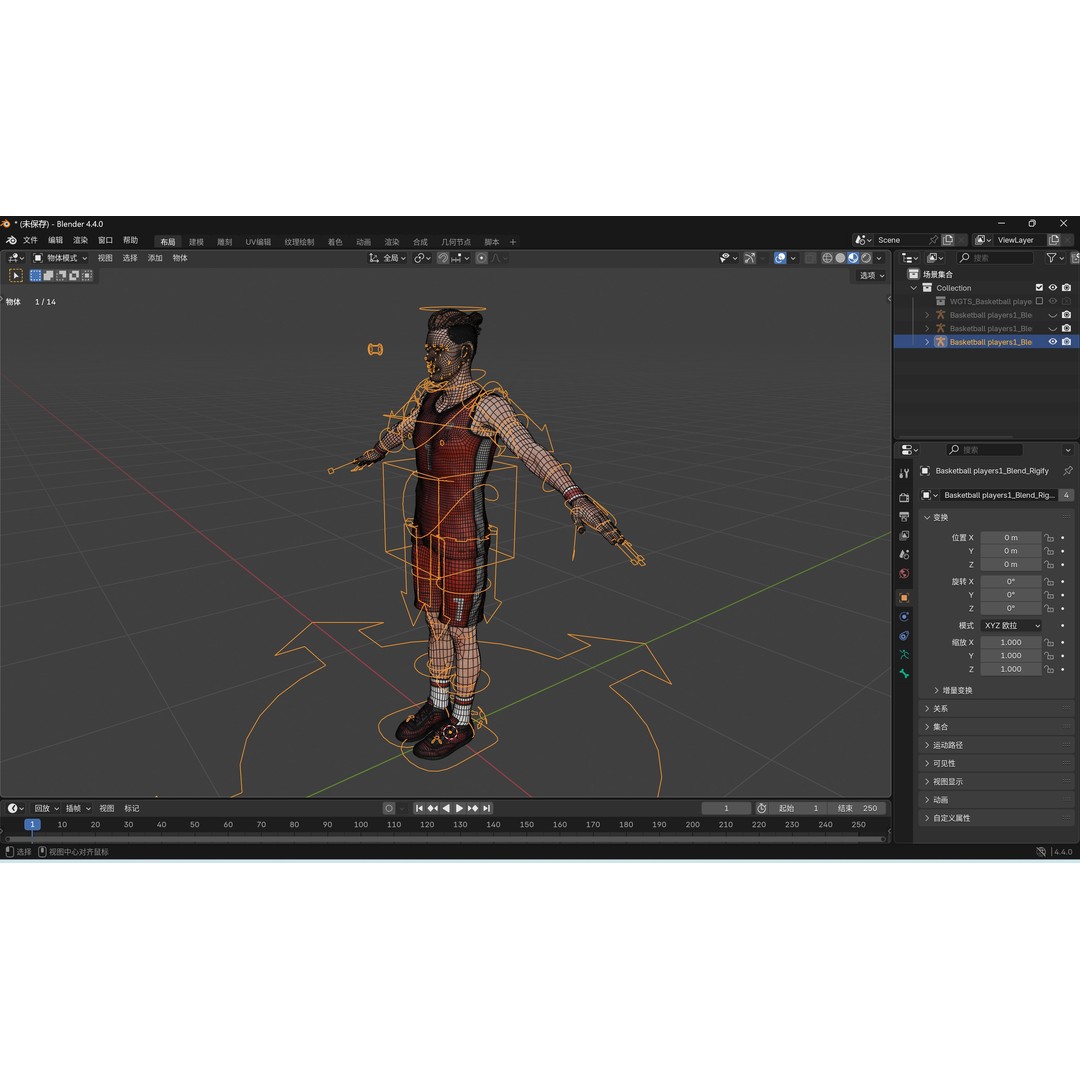Open the outliner filter dropdown
1080x1080 pixels.
(x=1055, y=258)
